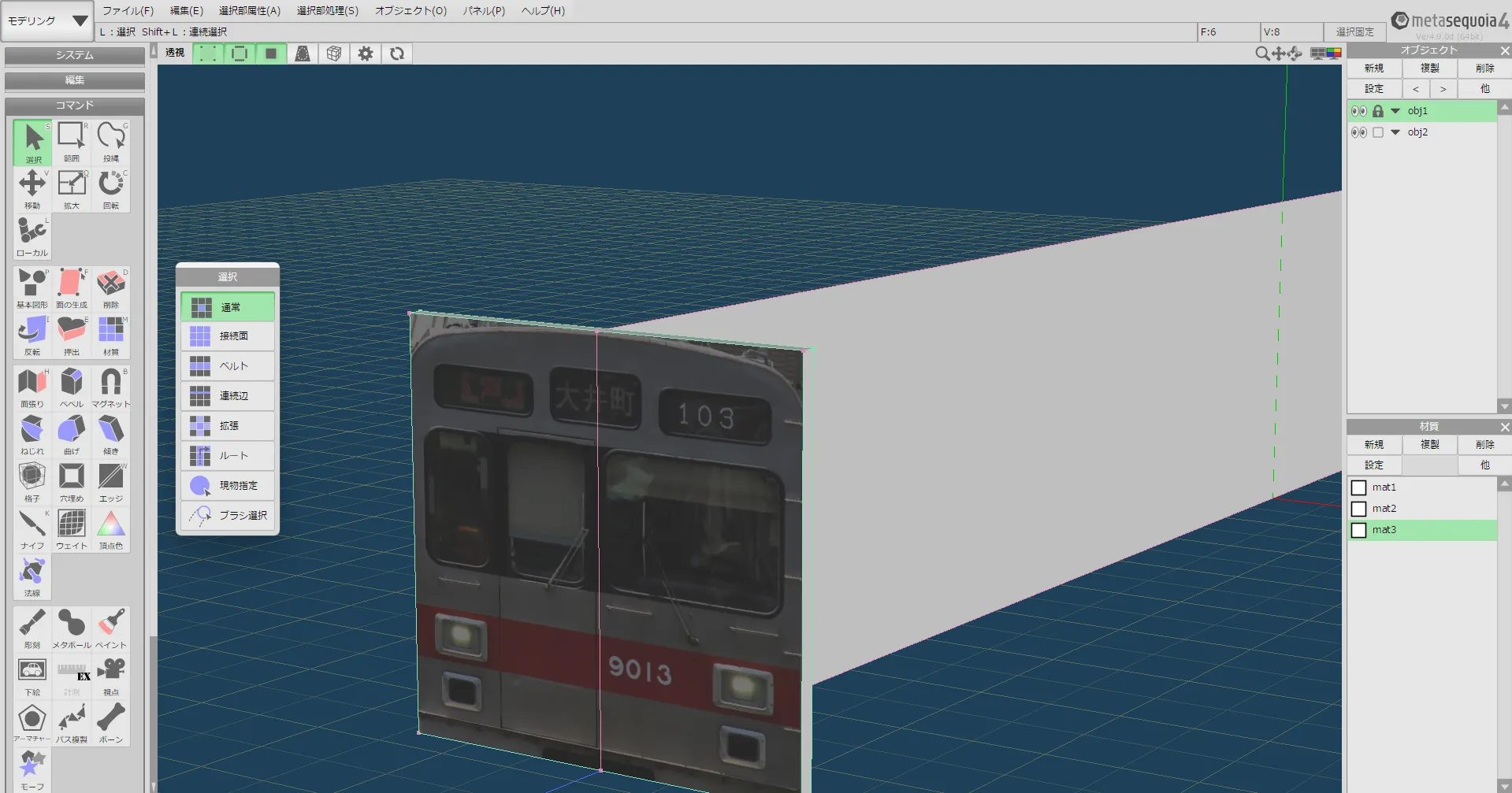Select the Magnet (マグネット) tool
The height and width of the screenshot is (793, 1512).
click(111, 387)
